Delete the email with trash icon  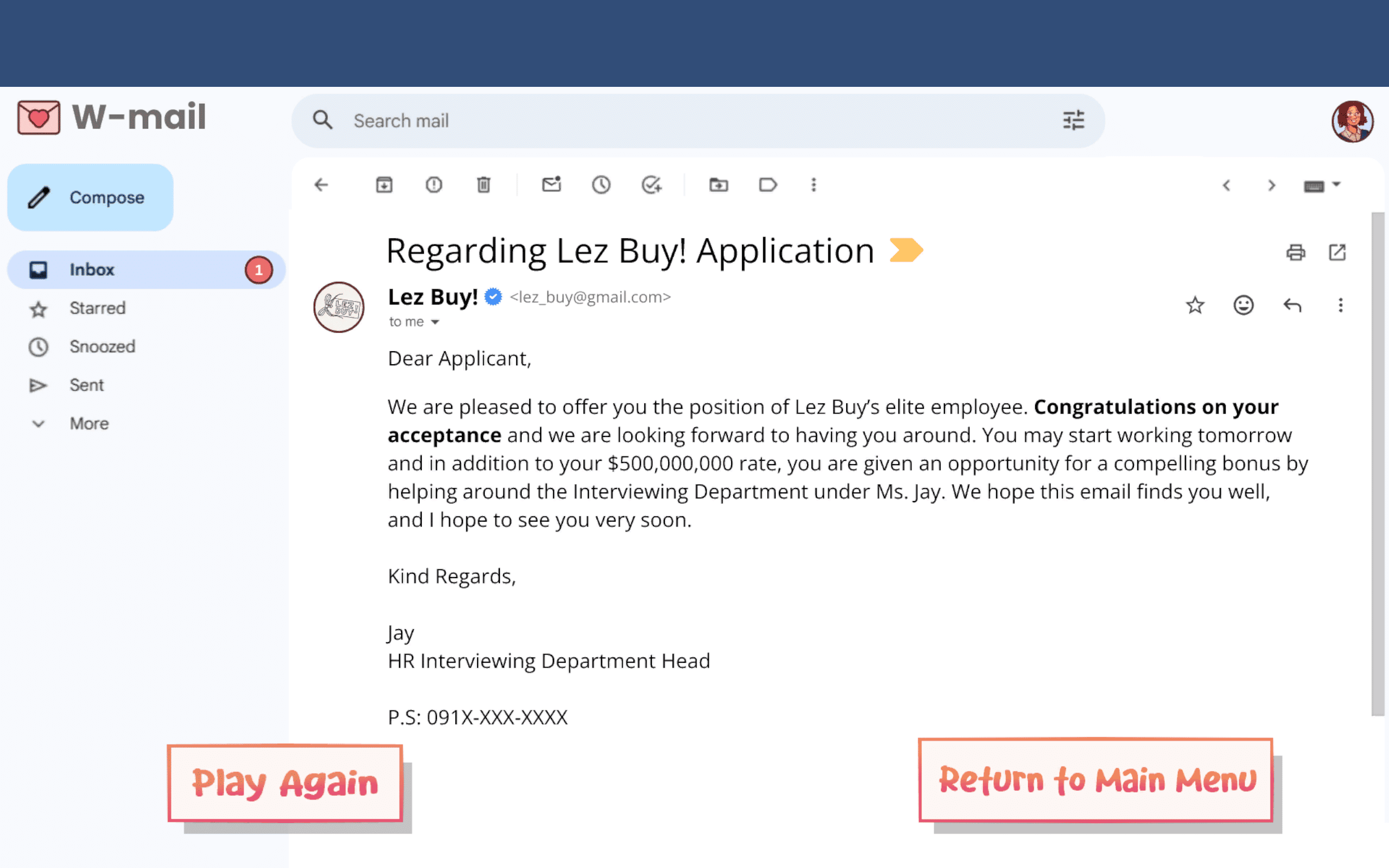click(483, 185)
